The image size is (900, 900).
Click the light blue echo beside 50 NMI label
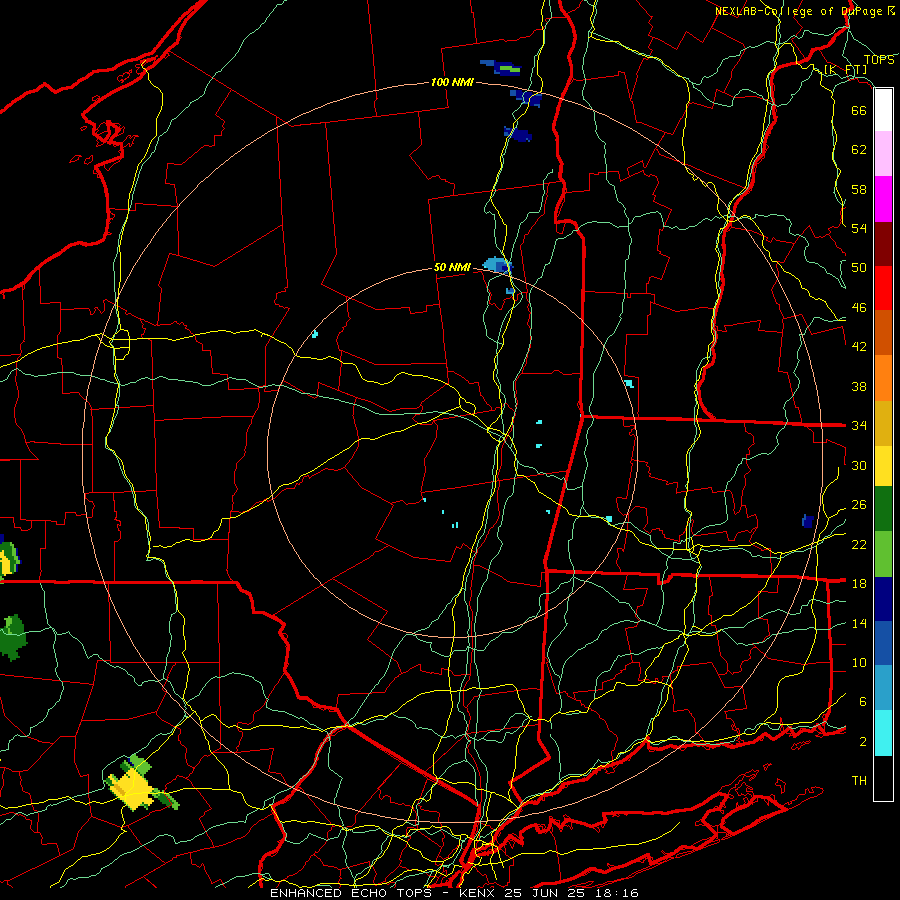(496, 265)
